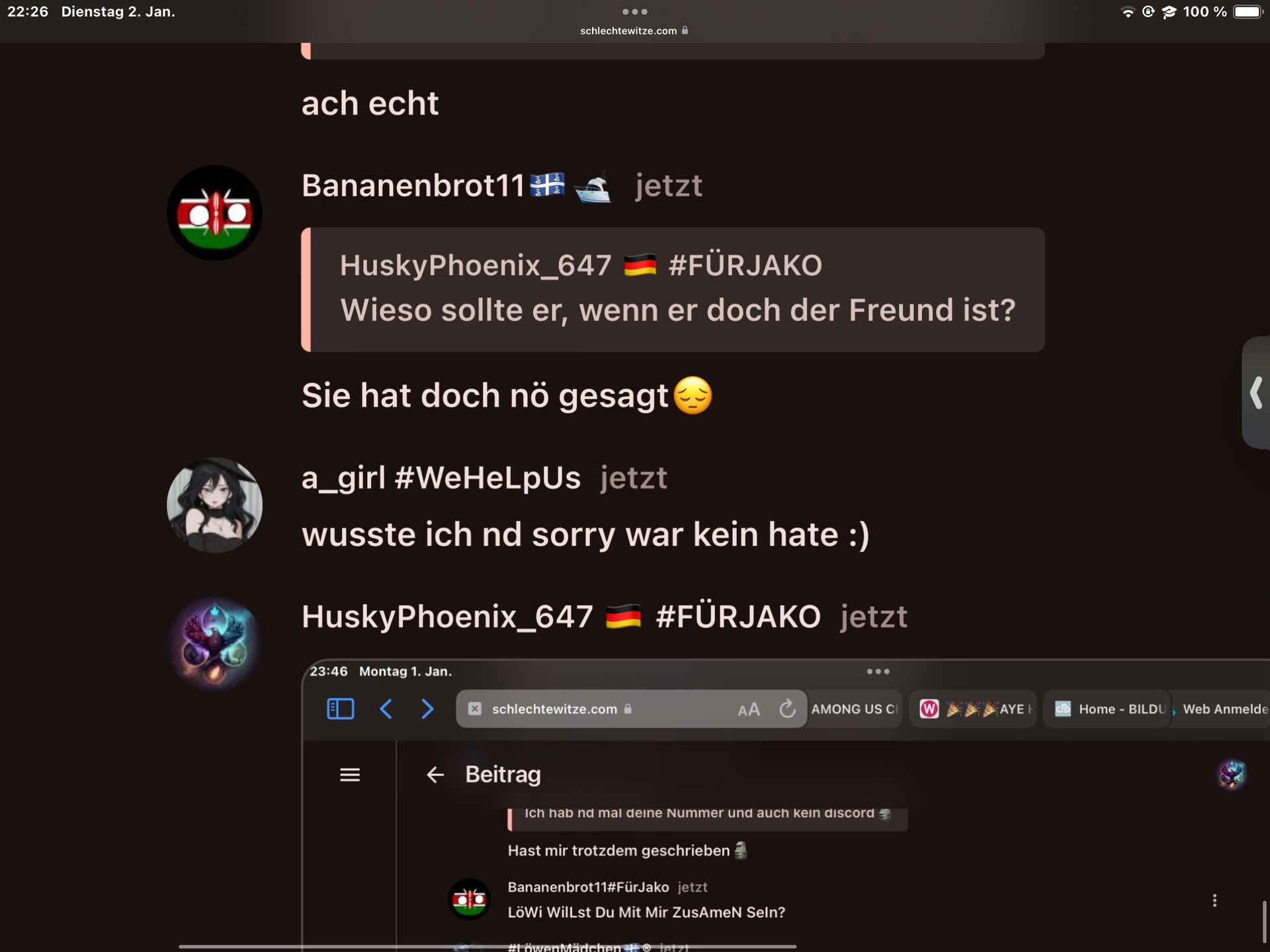
Task: Click the hamburger menu icon near Beitrag
Action: 350,775
